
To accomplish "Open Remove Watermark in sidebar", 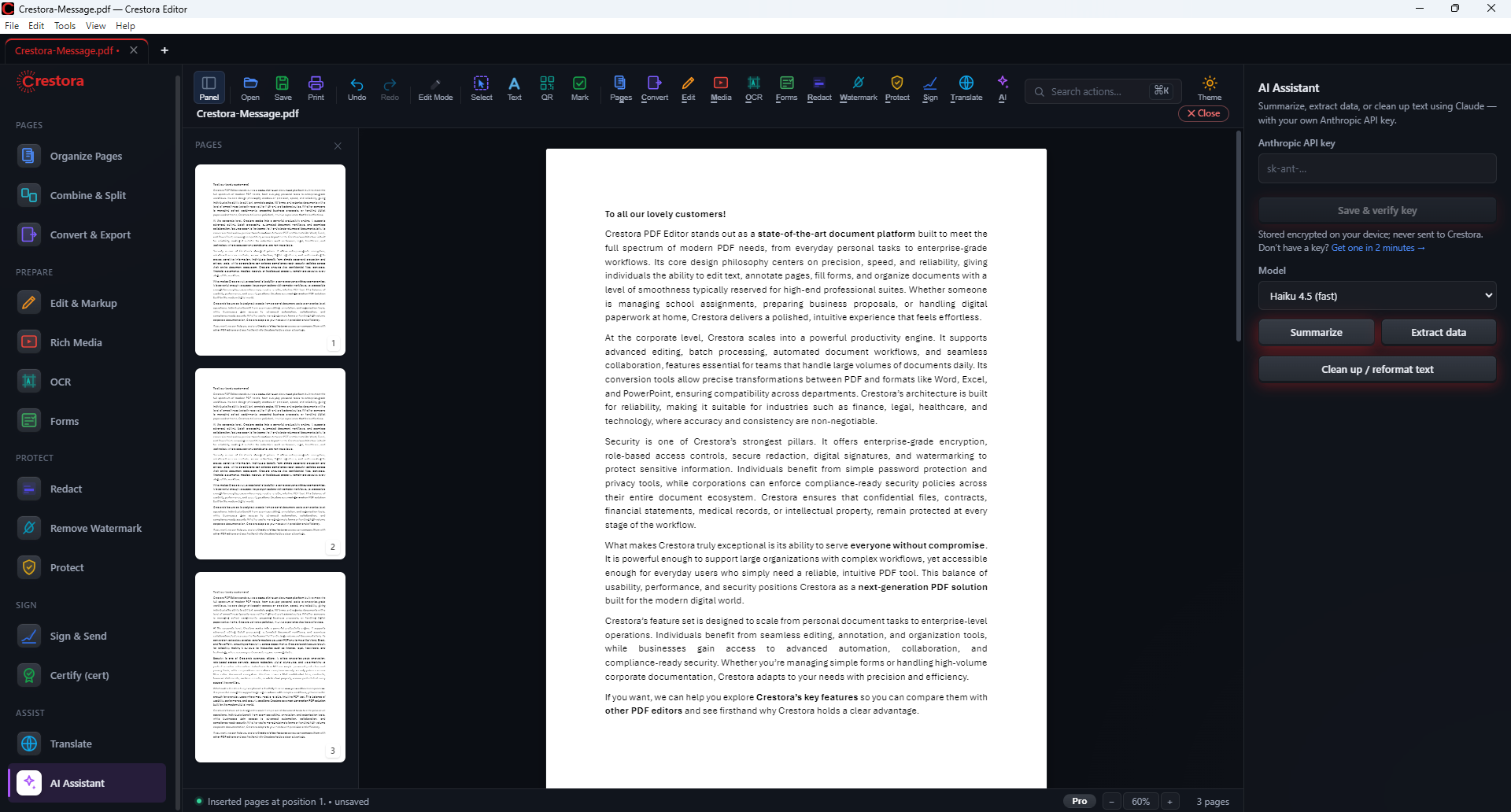I will (87, 528).
